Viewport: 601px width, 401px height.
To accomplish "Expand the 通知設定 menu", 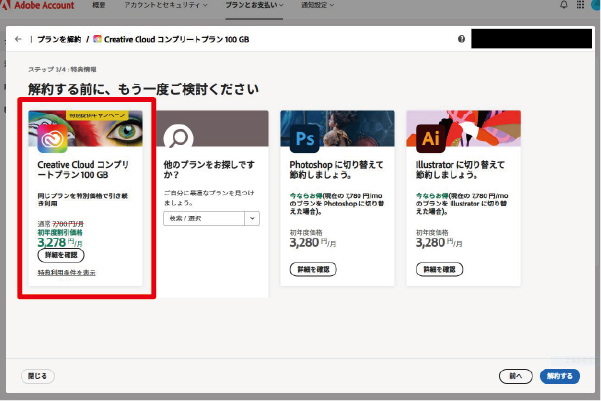I will 317,5.
